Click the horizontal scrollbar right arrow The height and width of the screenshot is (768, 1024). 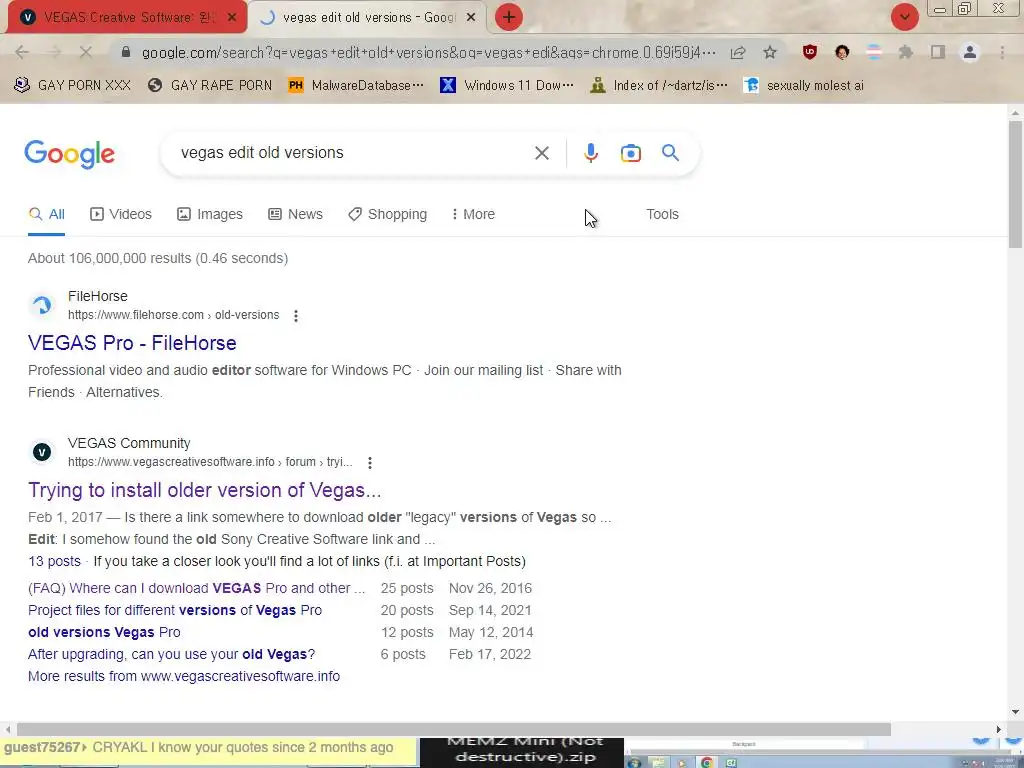999,729
